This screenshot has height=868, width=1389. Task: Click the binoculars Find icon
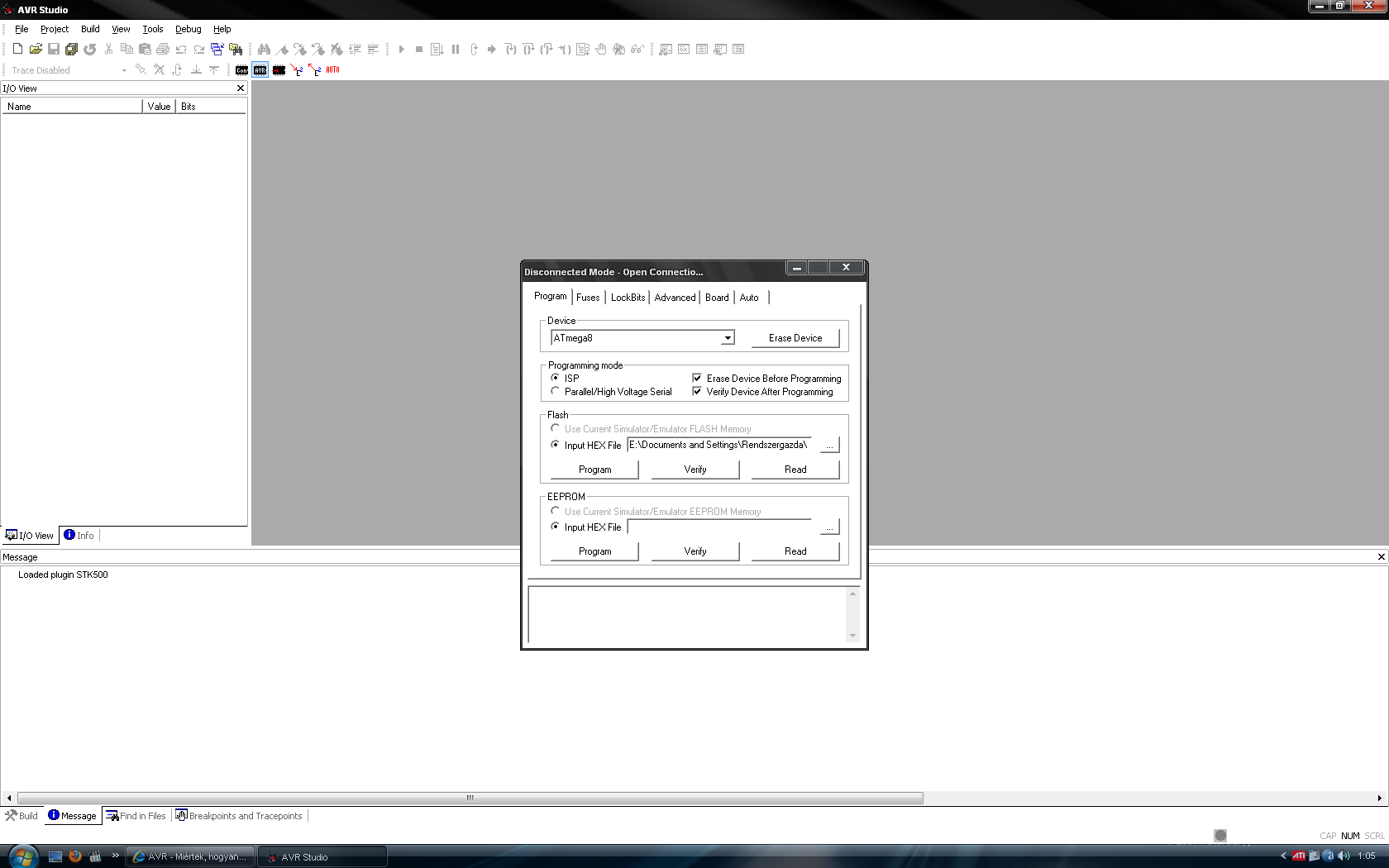coord(264,50)
